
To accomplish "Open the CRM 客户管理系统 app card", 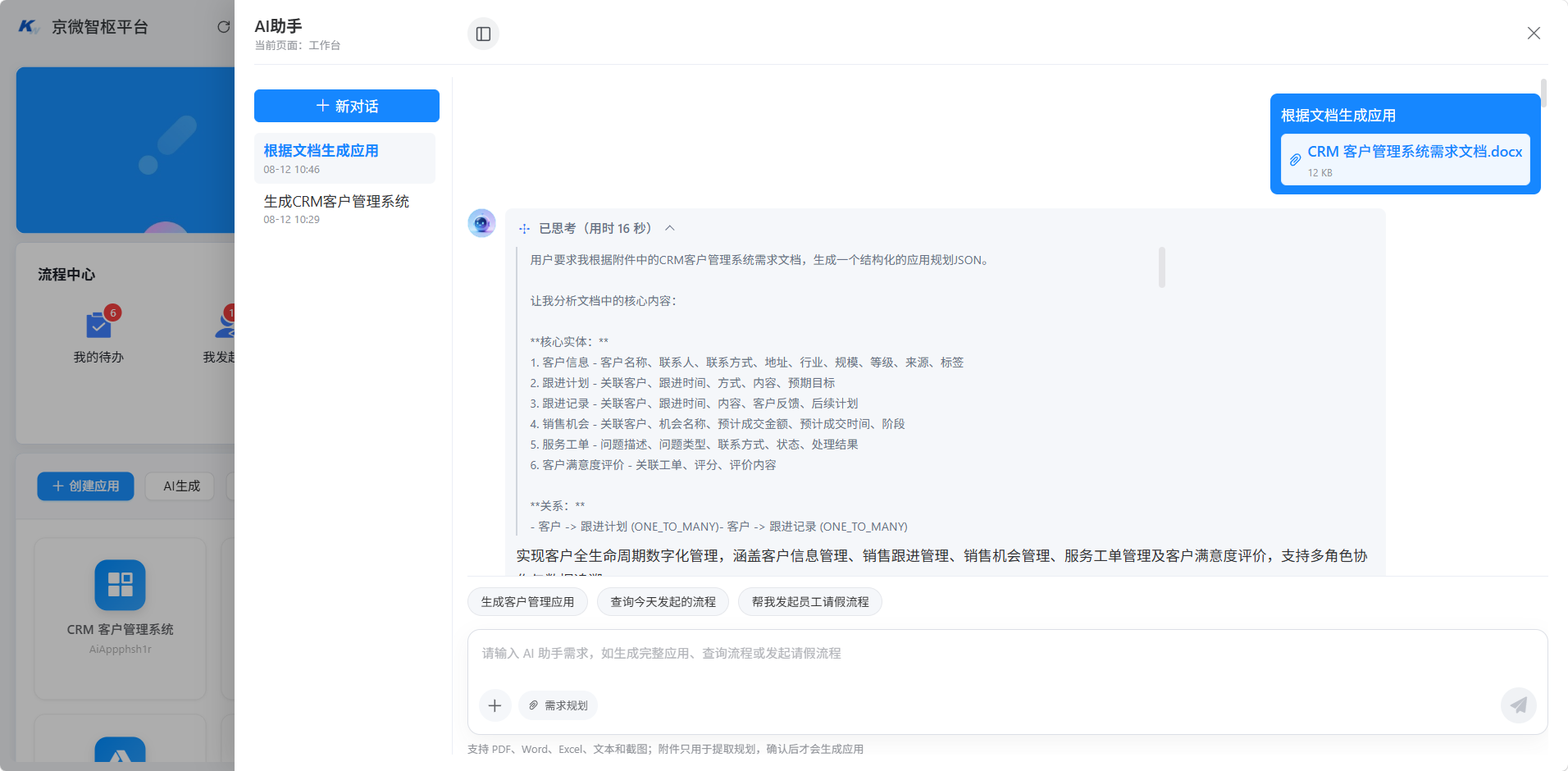I will click(x=120, y=618).
